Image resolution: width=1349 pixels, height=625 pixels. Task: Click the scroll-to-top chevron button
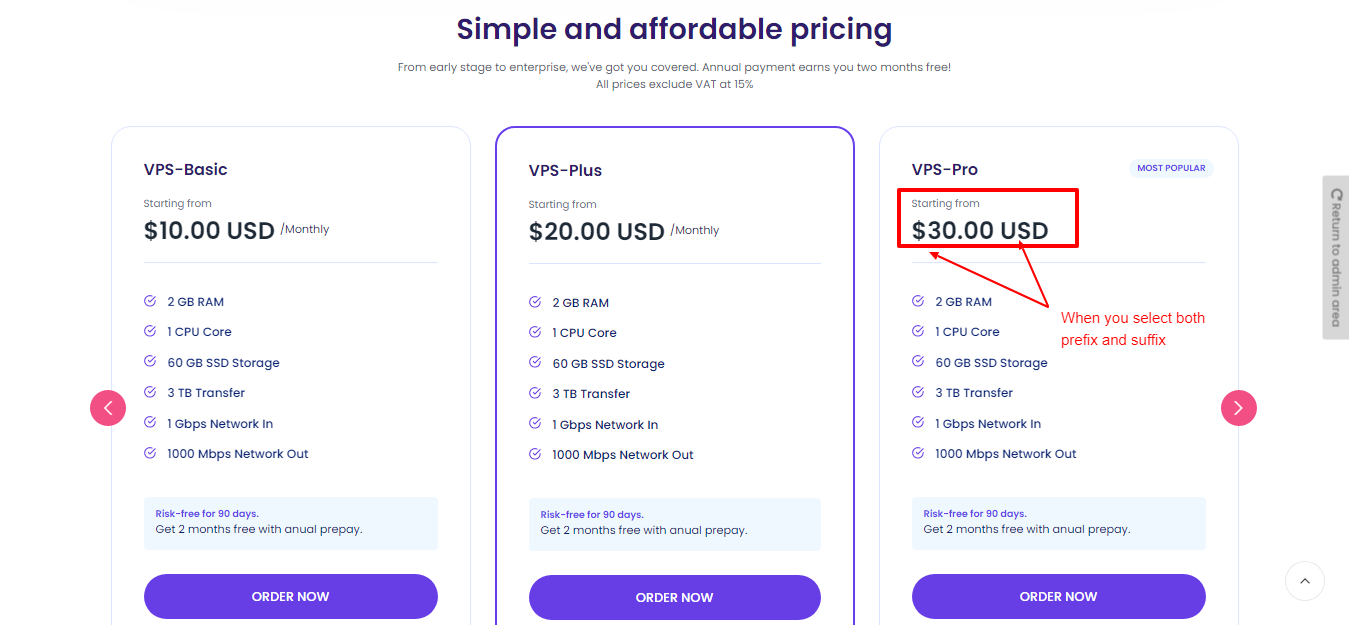click(1304, 581)
